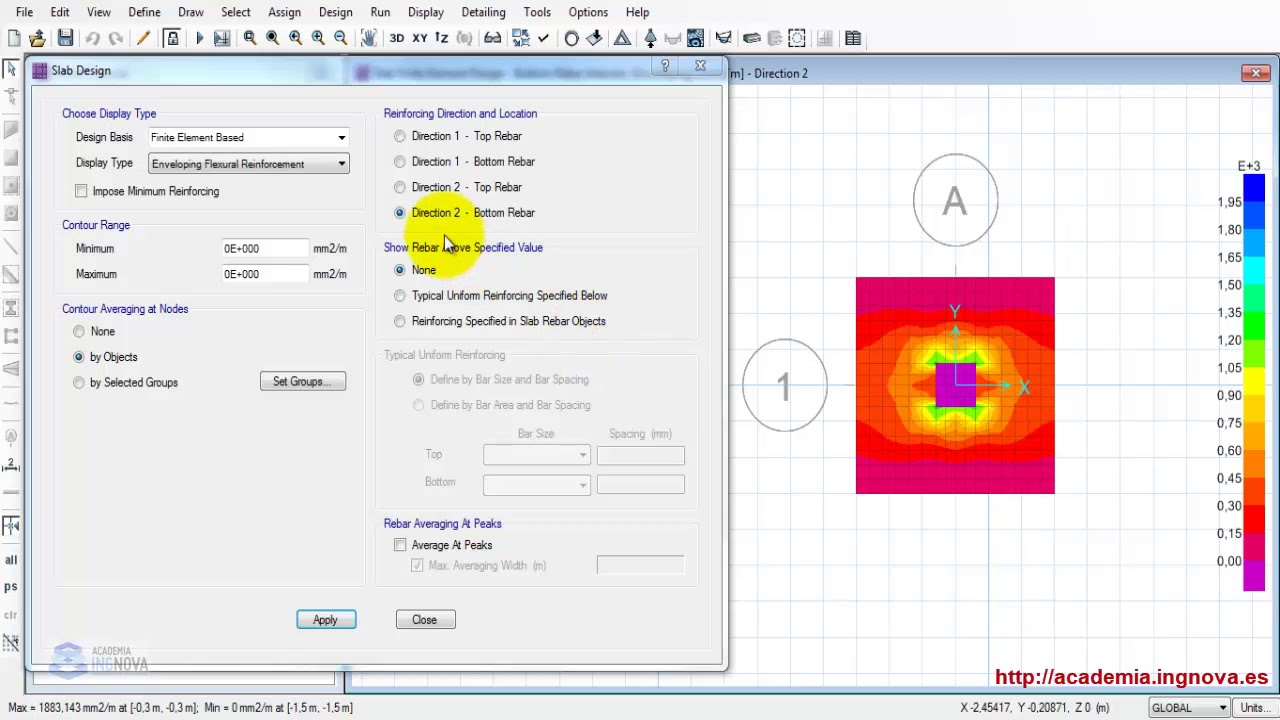Open the Display menu
Screen dimensions: 1280x720
(426, 12)
